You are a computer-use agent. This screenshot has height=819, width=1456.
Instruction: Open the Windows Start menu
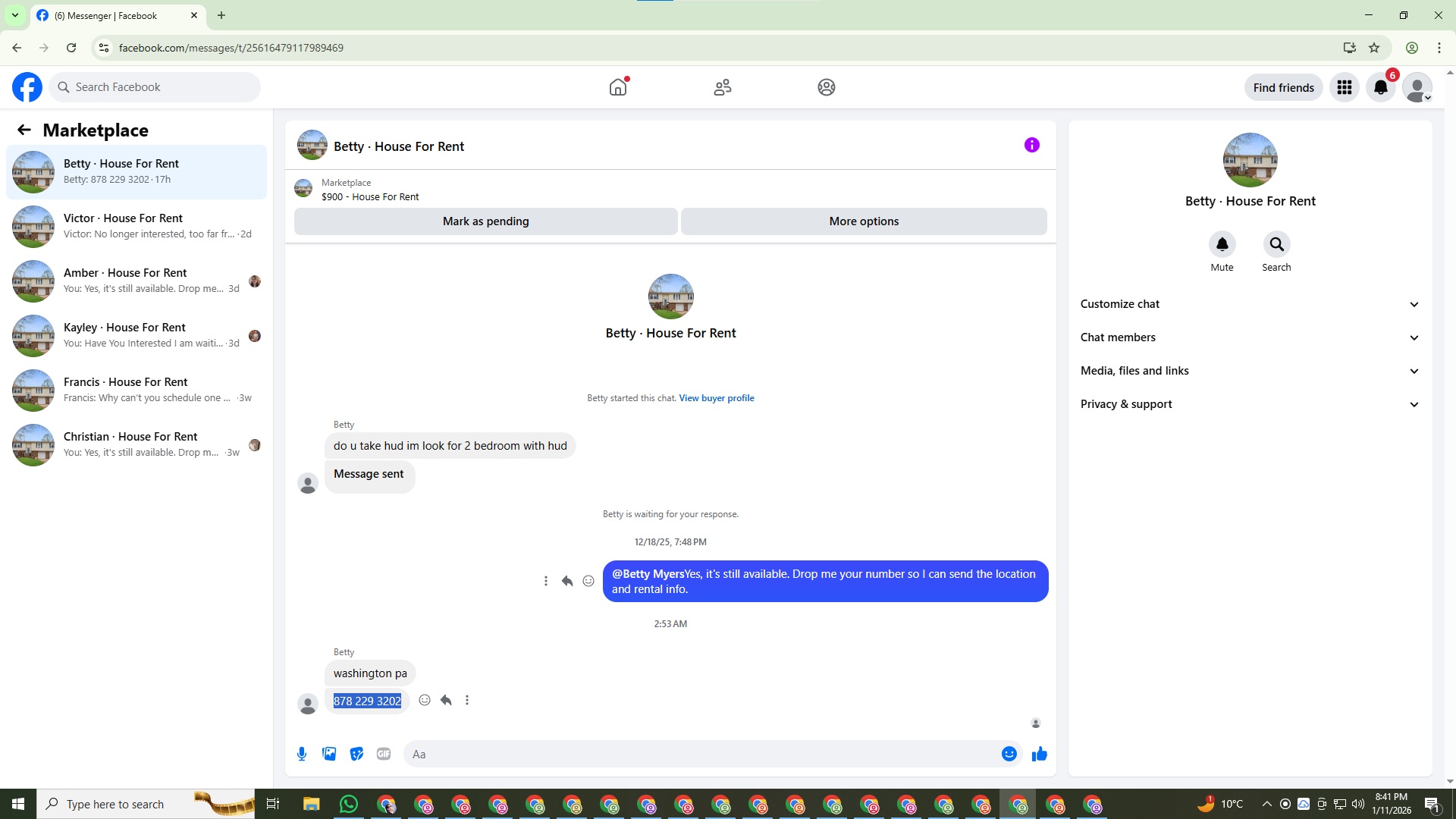(18, 804)
